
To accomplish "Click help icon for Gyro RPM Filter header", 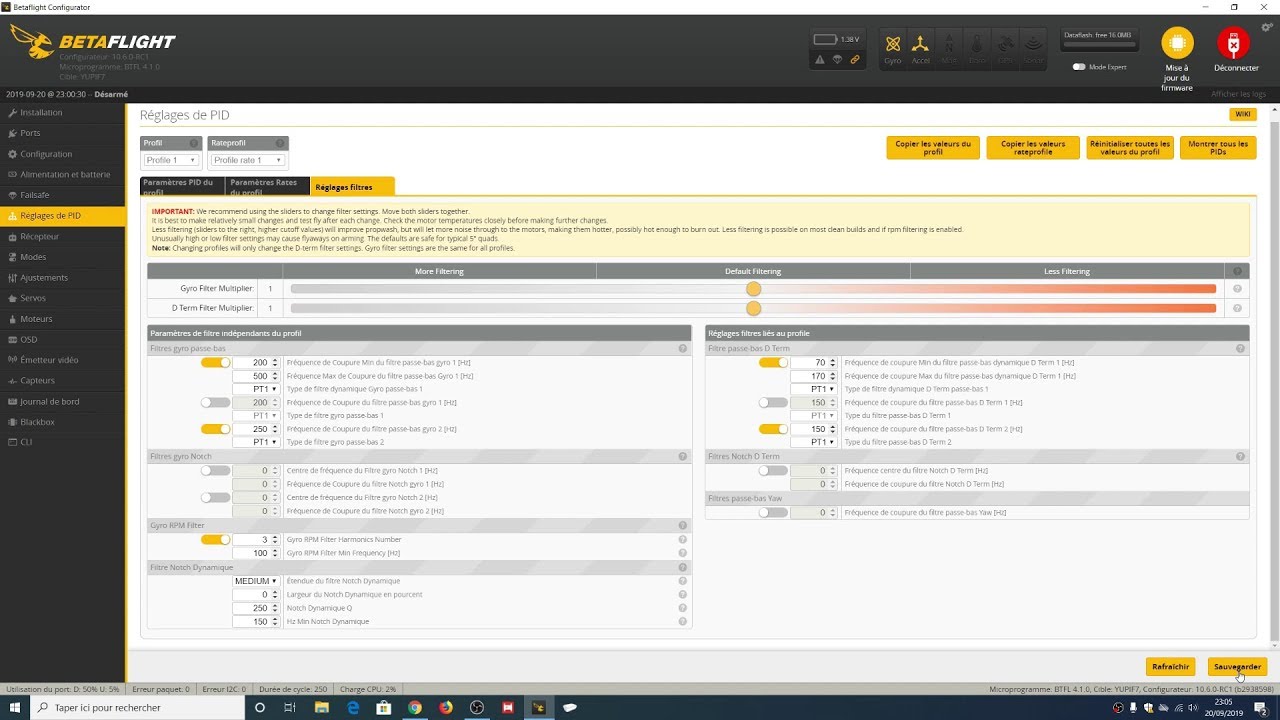I will [x=683, y=525].
